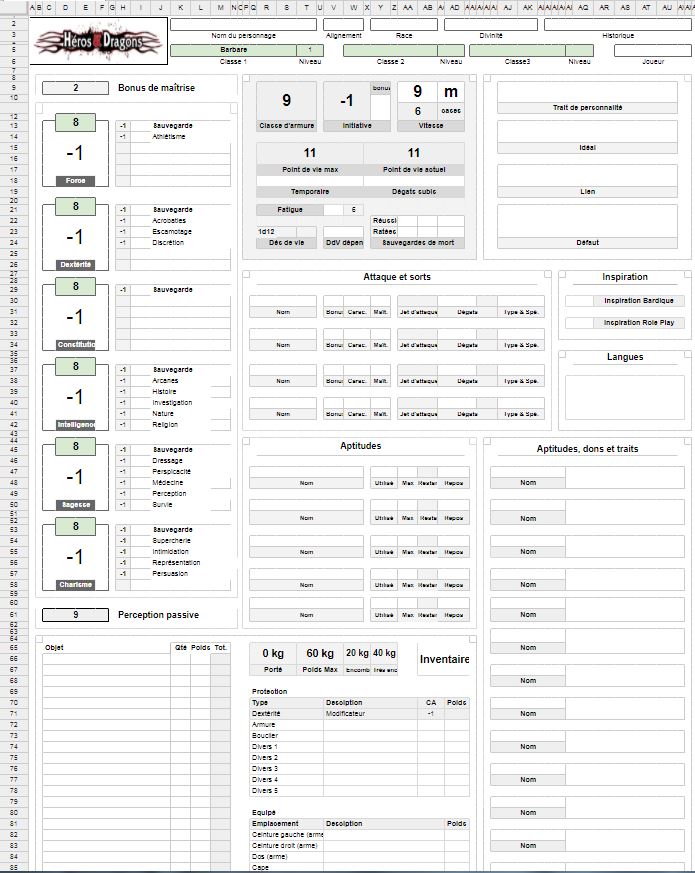Click the Nom du personnage input field
The width and height of the screenshot is (695, 873).
pyautogui.click(x=243, y=24)
